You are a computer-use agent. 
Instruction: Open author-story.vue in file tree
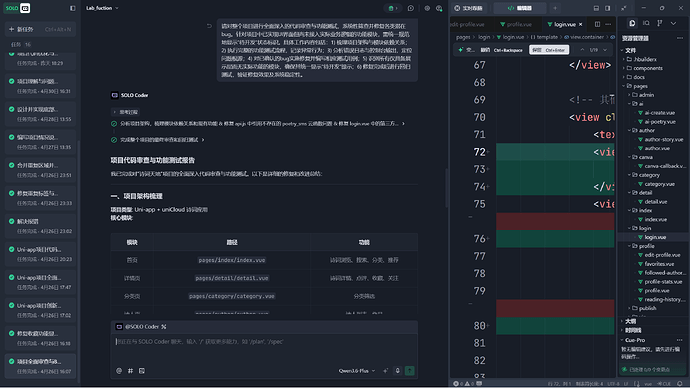coord(663,139)
